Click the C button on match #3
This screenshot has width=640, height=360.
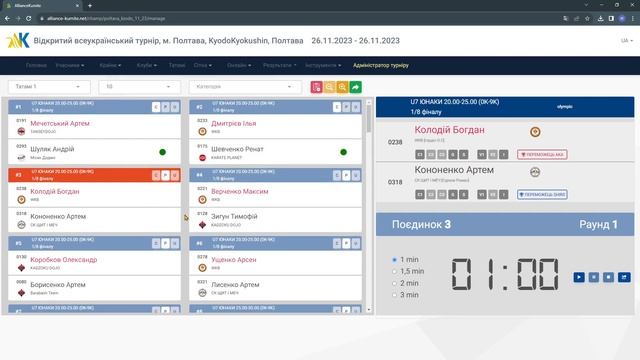[x=156, y=175]
